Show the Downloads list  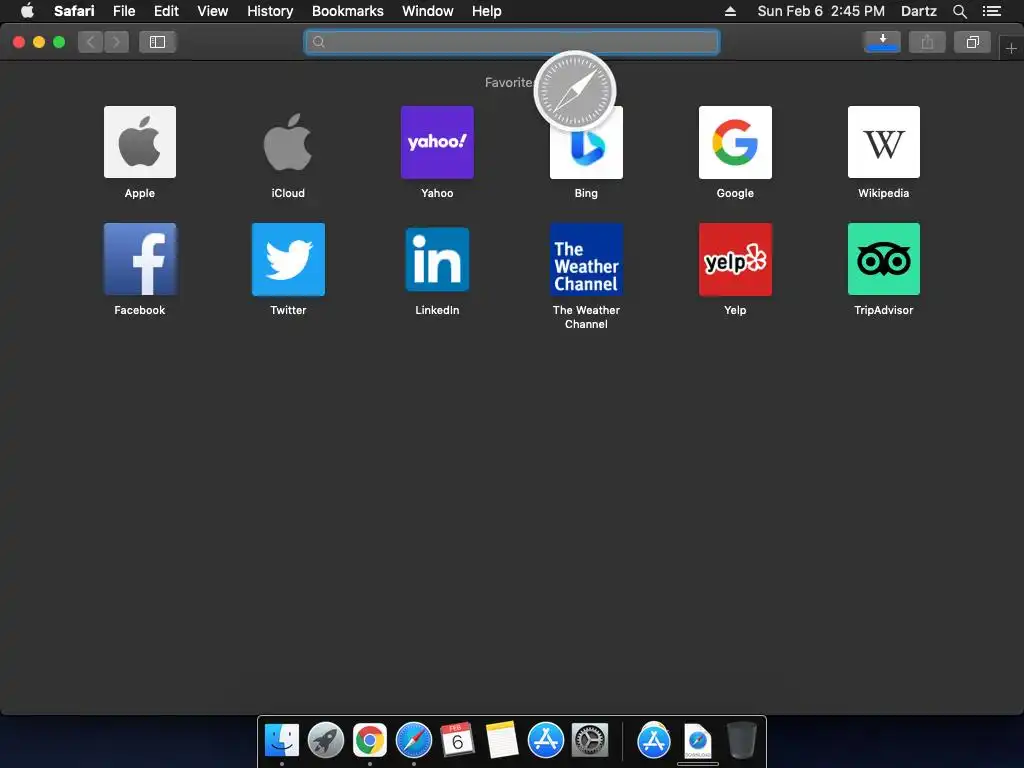[x=882, y=42]
